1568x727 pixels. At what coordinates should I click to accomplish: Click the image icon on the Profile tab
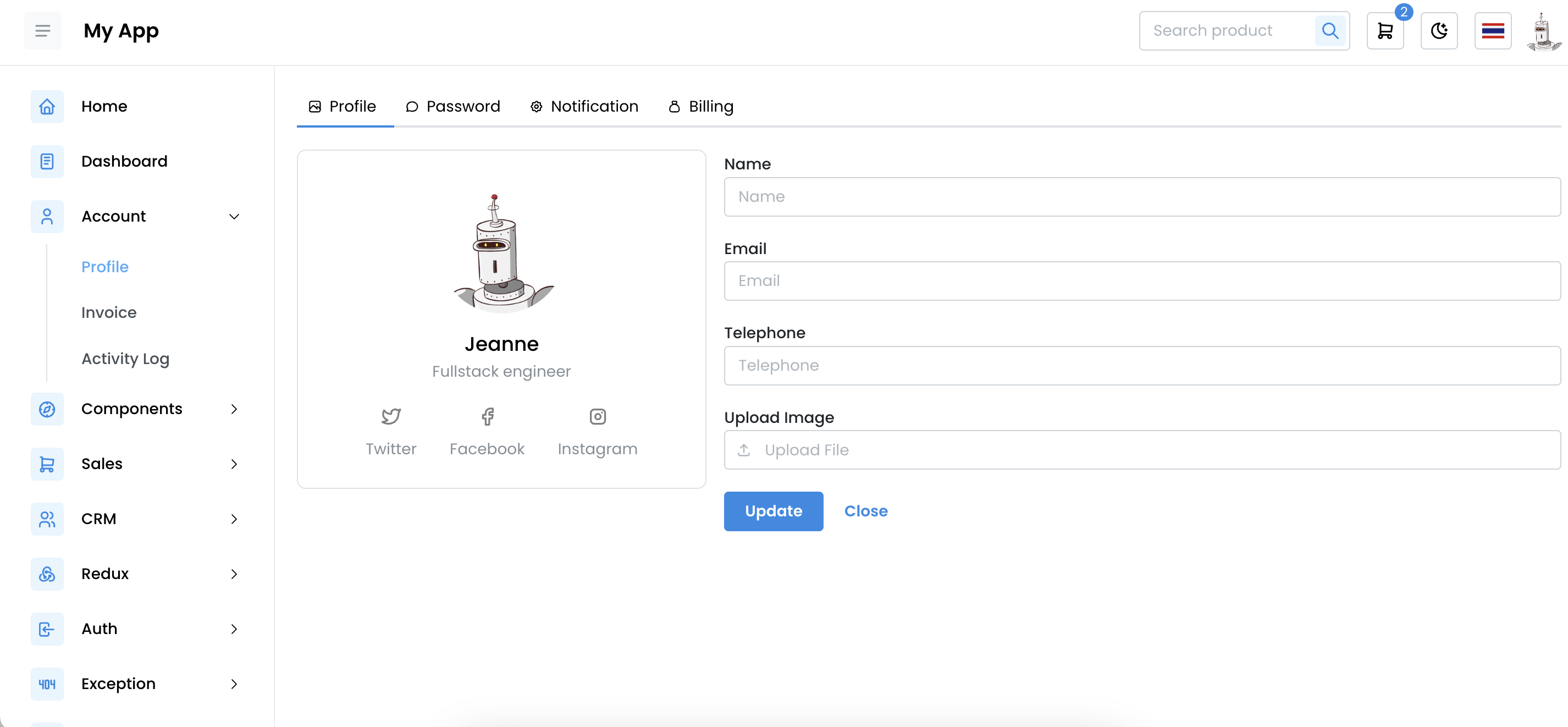tap(314, 107)
